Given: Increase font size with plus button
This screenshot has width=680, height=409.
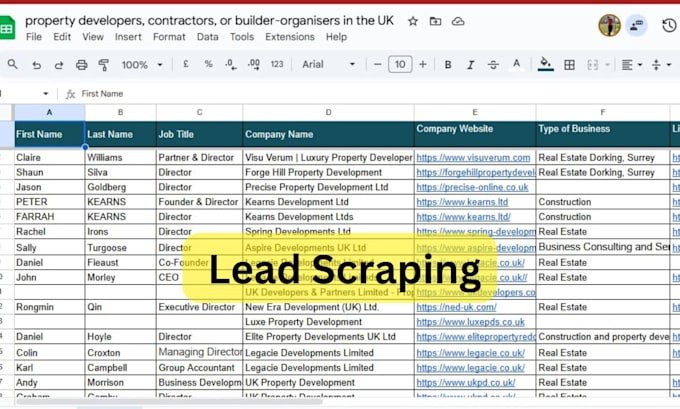Looking at the screenshot, I should (x=423, y=65).
